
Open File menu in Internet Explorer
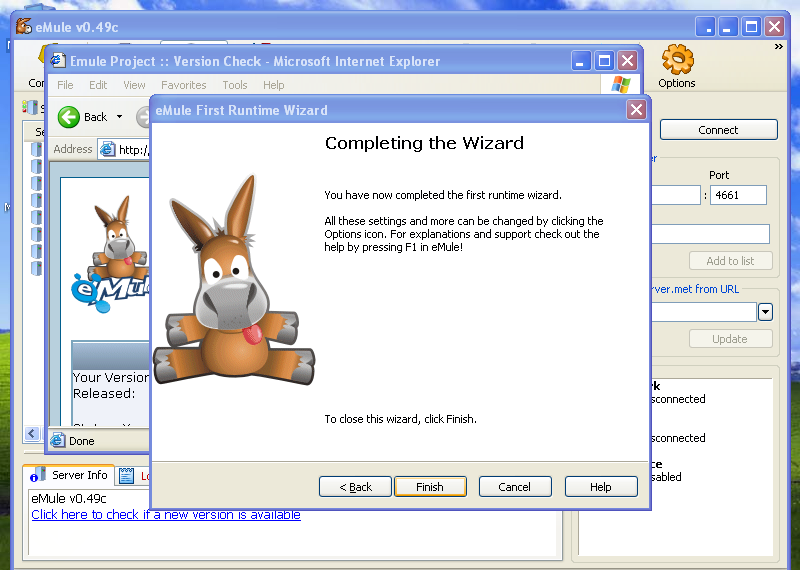point(65,85)
